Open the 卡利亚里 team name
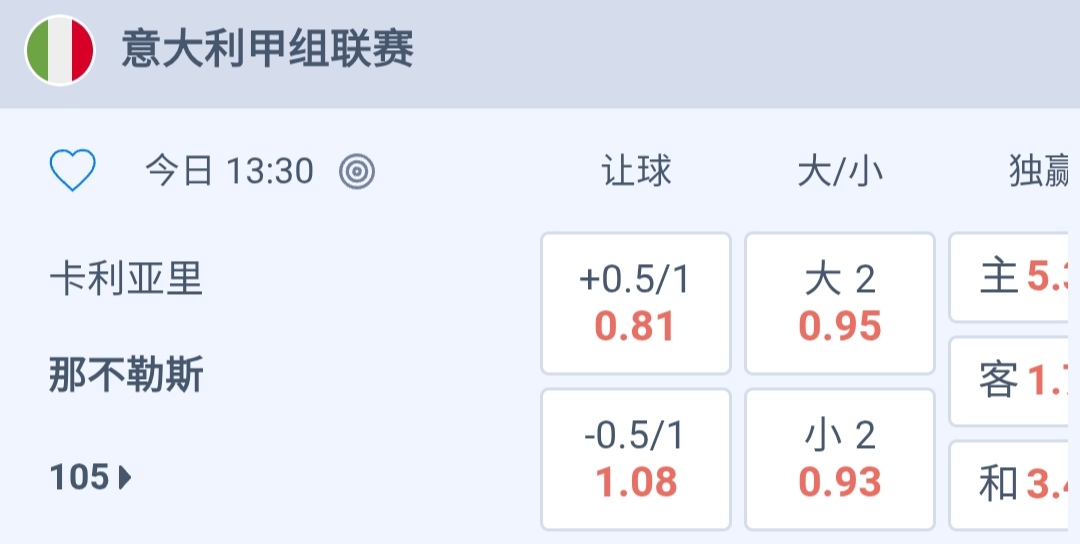 point(126,280)
